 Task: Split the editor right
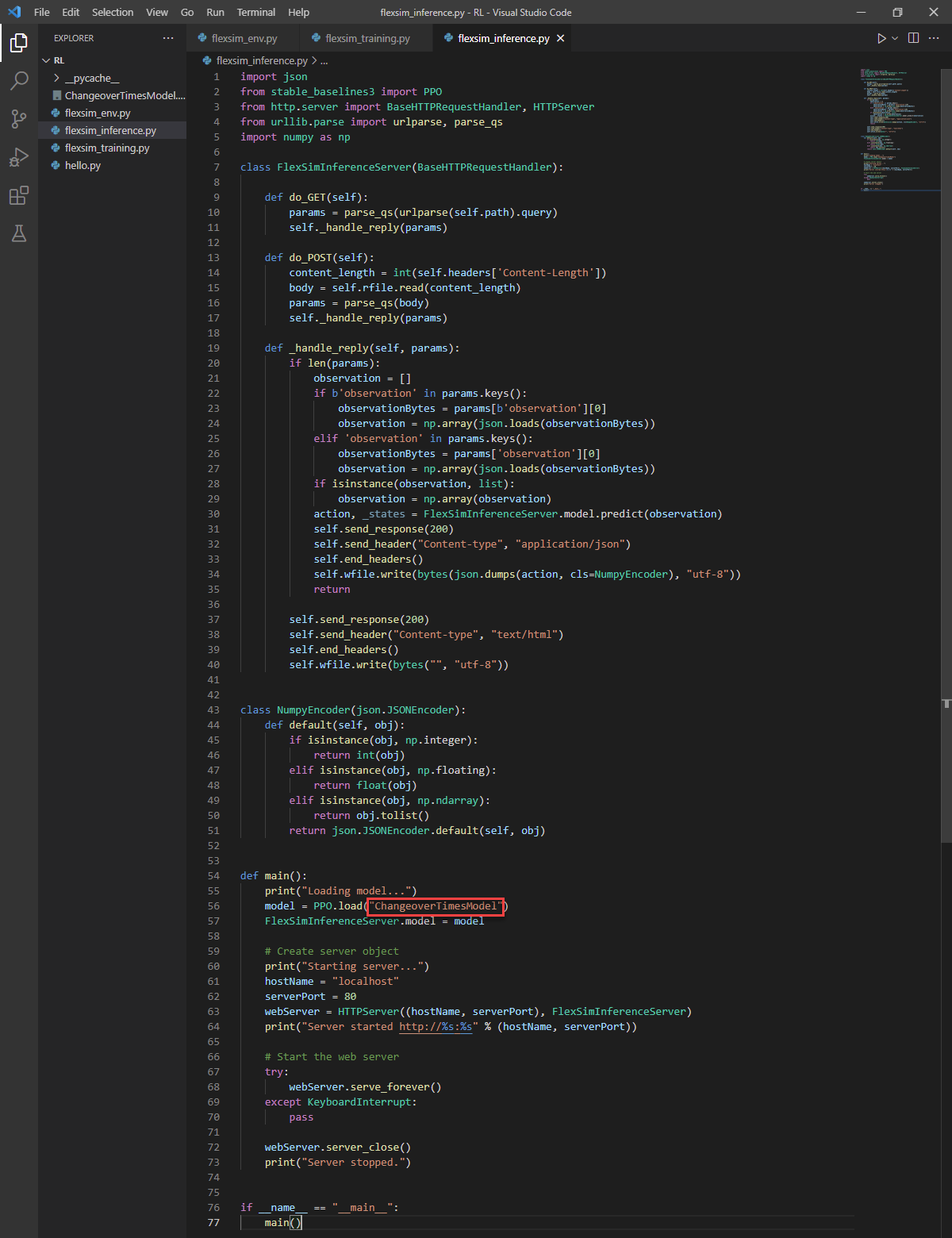point(913,38)
